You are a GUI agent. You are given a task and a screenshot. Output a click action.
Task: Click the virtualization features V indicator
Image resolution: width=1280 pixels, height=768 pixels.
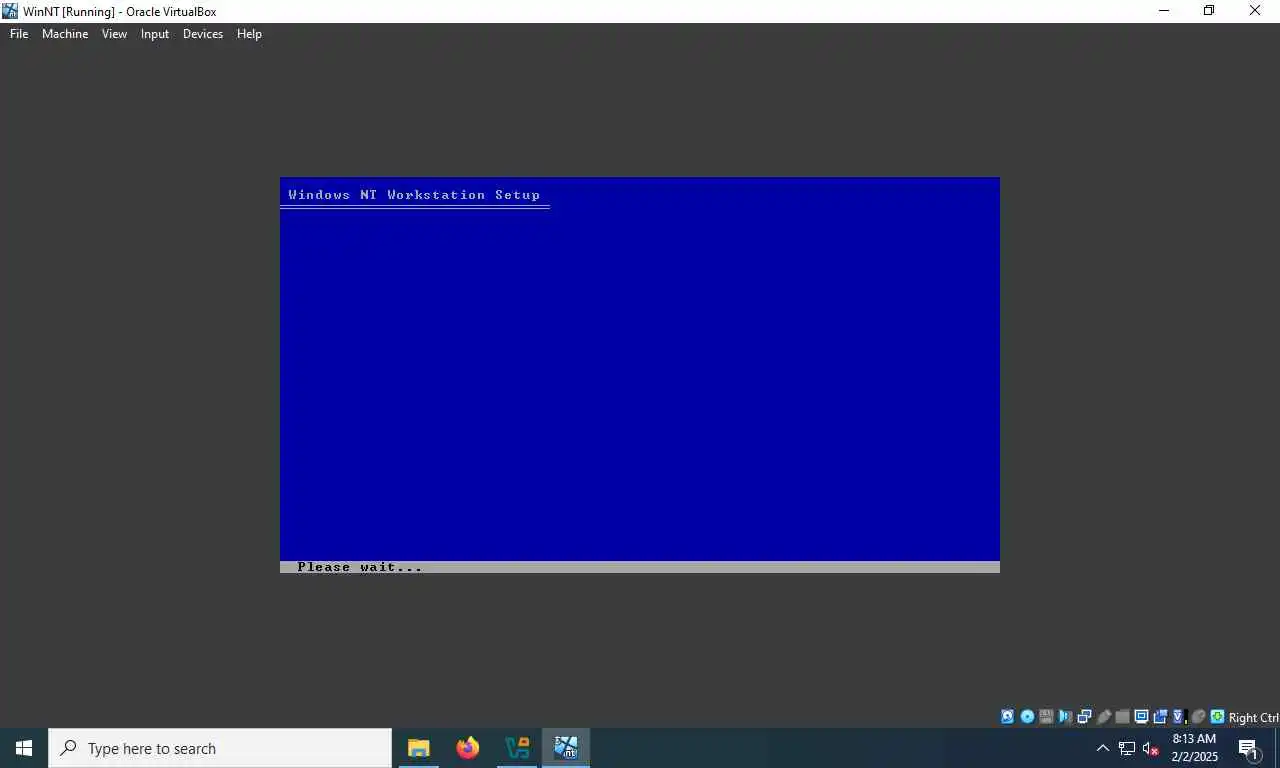1179,717
